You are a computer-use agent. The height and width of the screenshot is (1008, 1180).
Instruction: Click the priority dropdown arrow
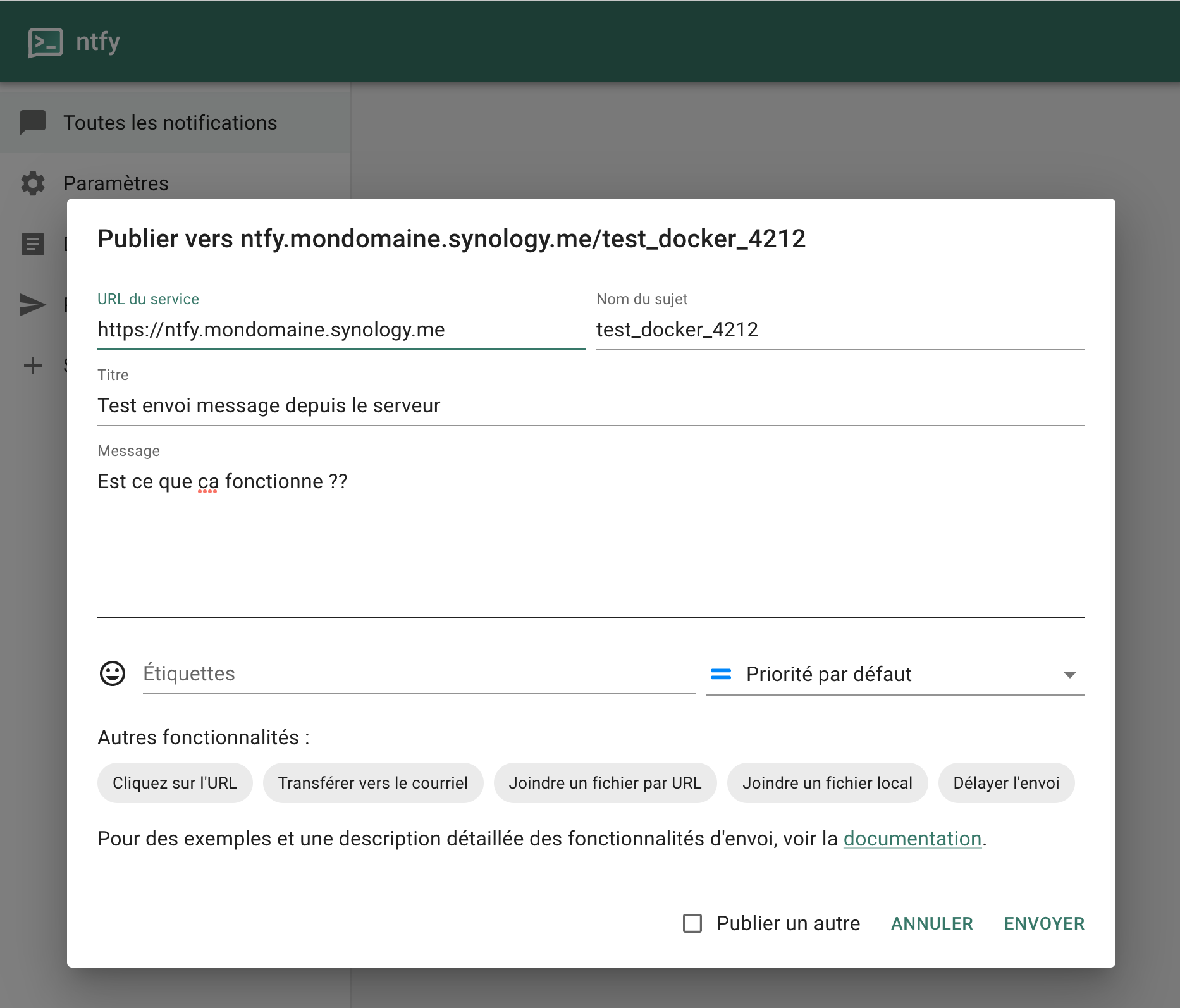point(1069,675)
